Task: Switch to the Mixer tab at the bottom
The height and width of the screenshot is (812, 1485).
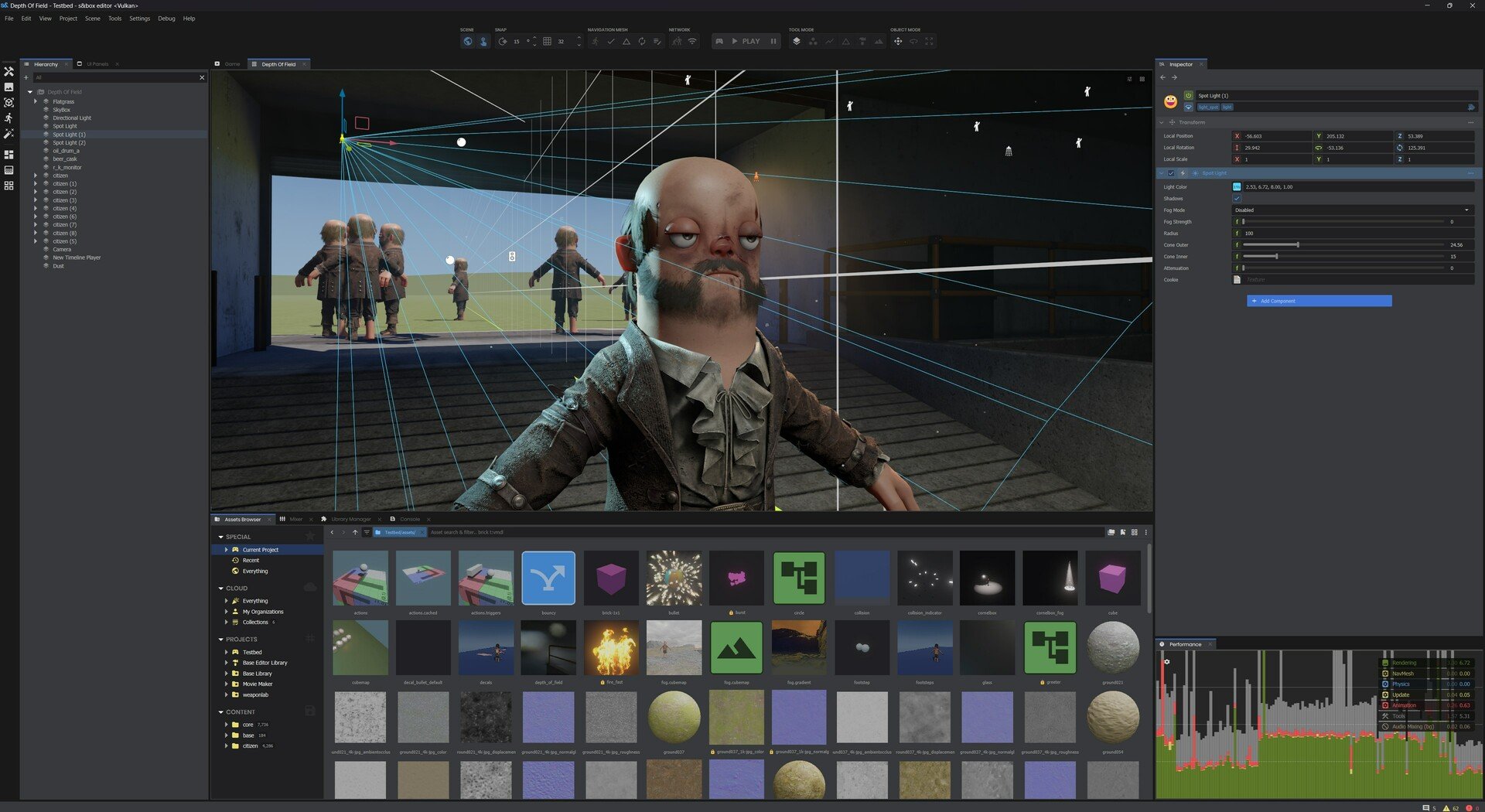Action: click(296, 519)
